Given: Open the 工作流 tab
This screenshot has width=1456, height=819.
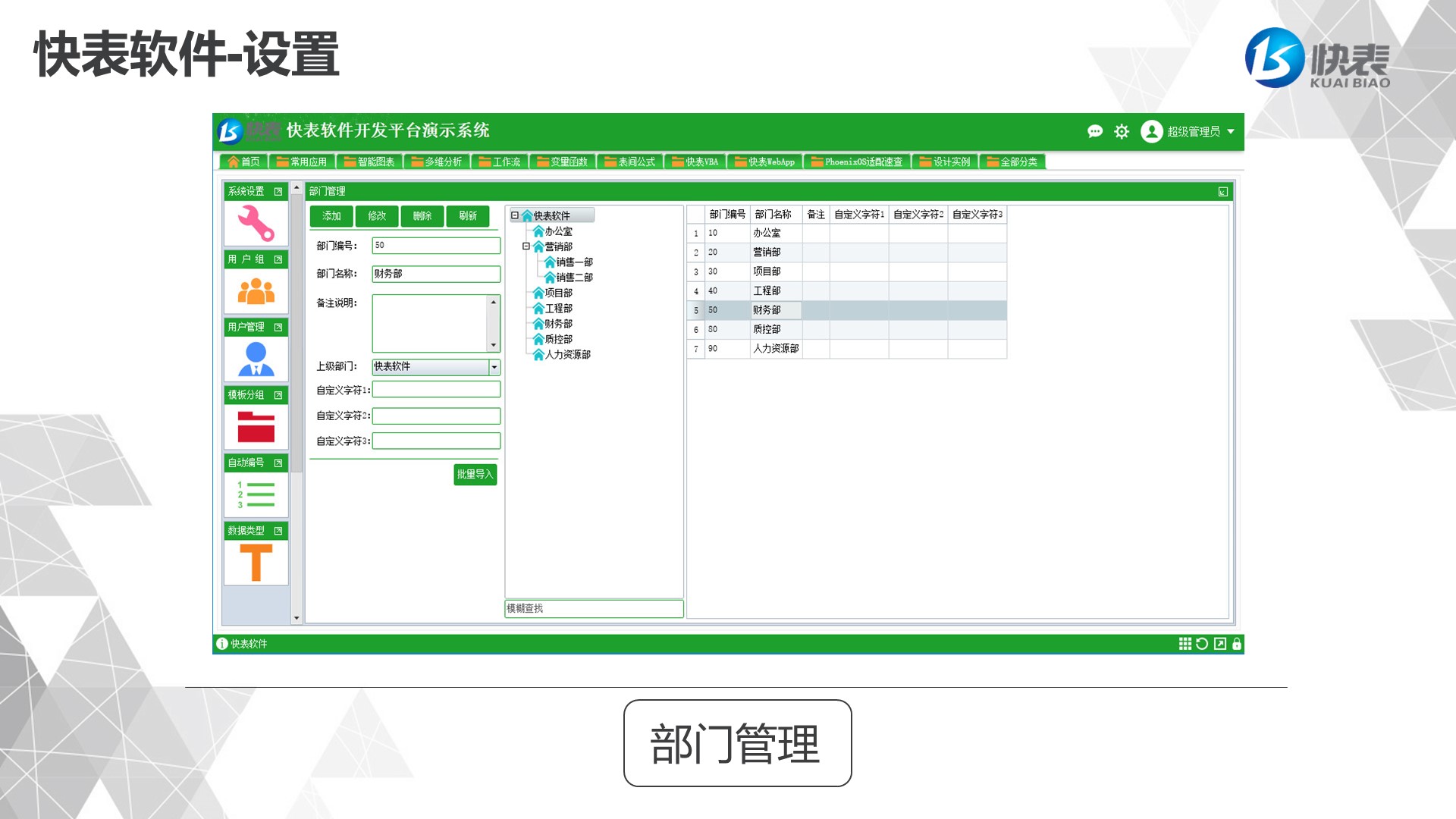Looking at the screenshot, I should [499, 162].
